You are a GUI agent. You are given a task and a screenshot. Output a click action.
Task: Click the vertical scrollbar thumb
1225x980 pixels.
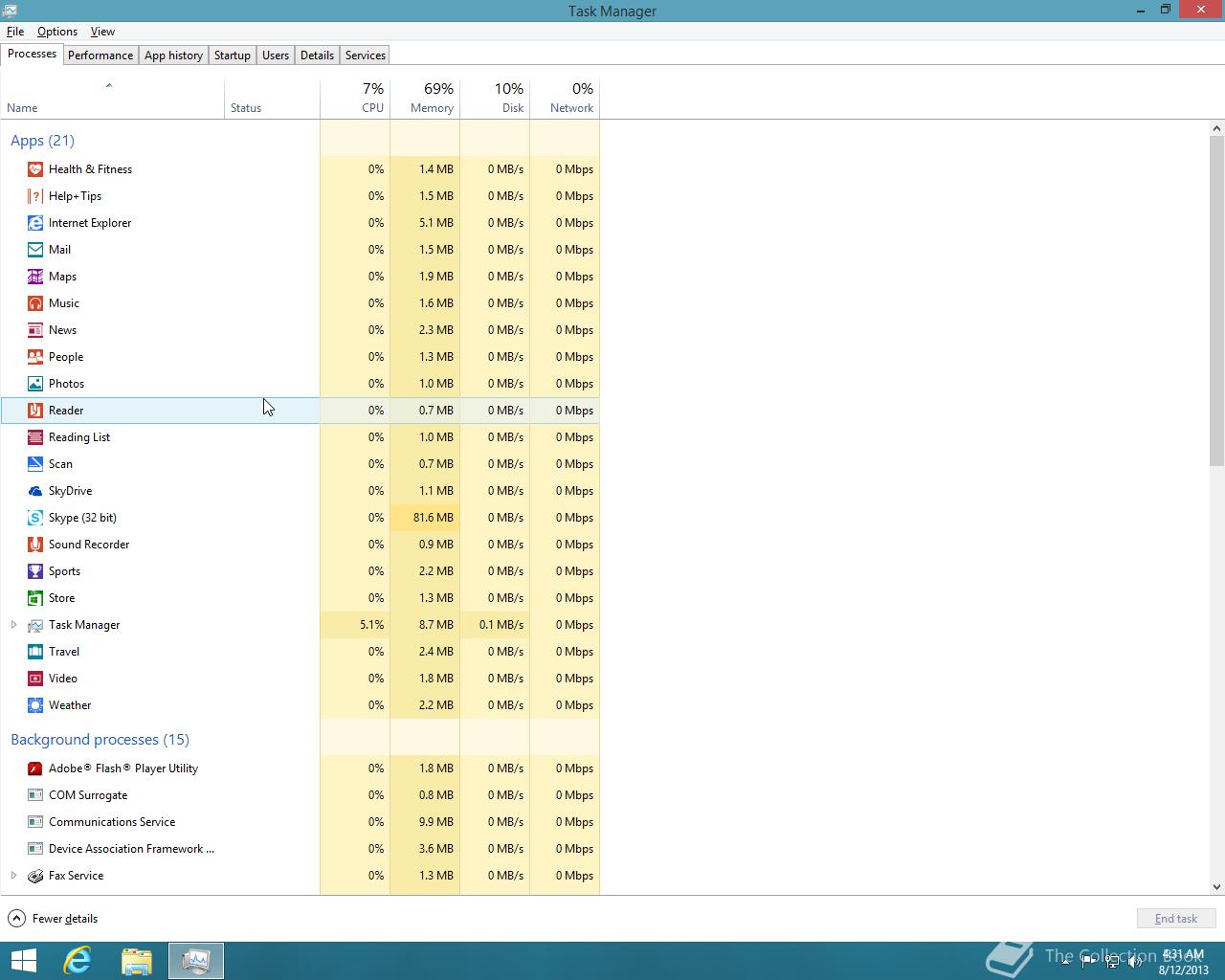coord(1217,301)
